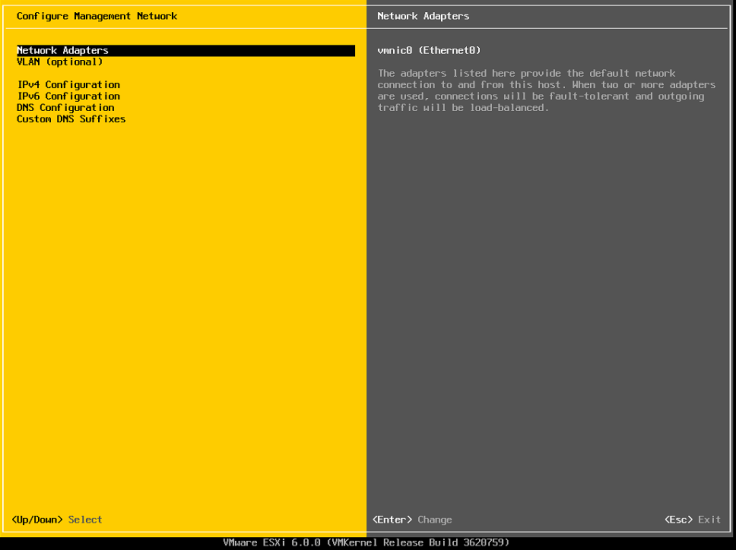The height and width of the screenshot is (550, 736).
Task: Select the DNS Configuration entry
Action: [65, 108]
